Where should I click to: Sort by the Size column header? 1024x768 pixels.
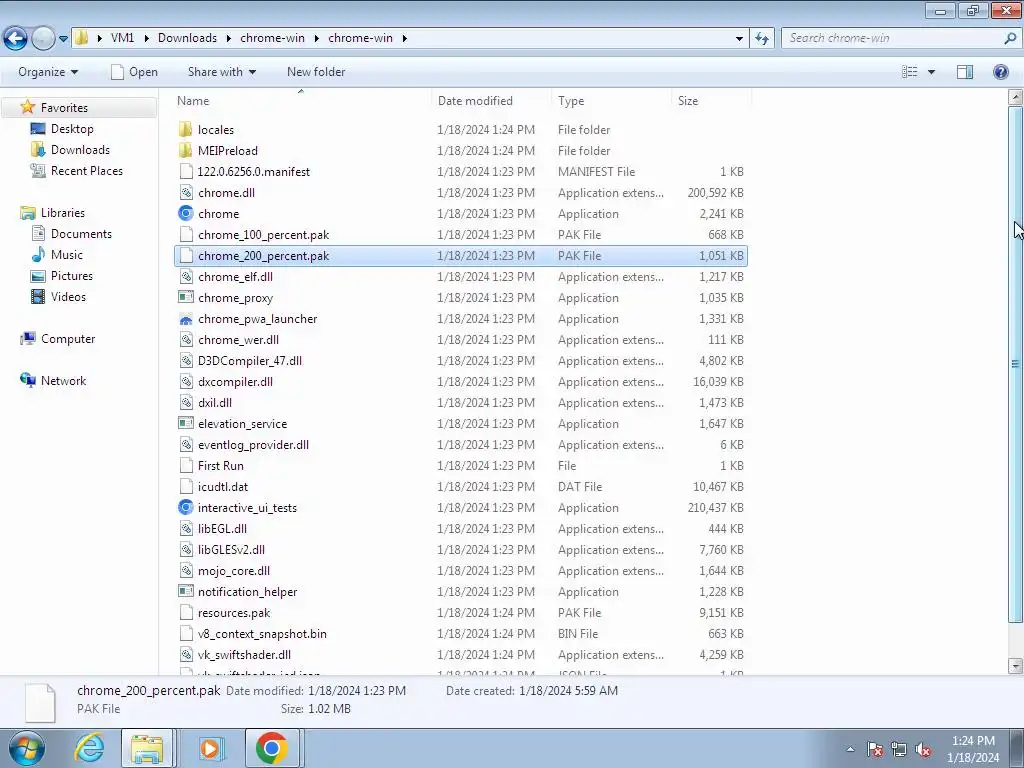click(688, 101)
